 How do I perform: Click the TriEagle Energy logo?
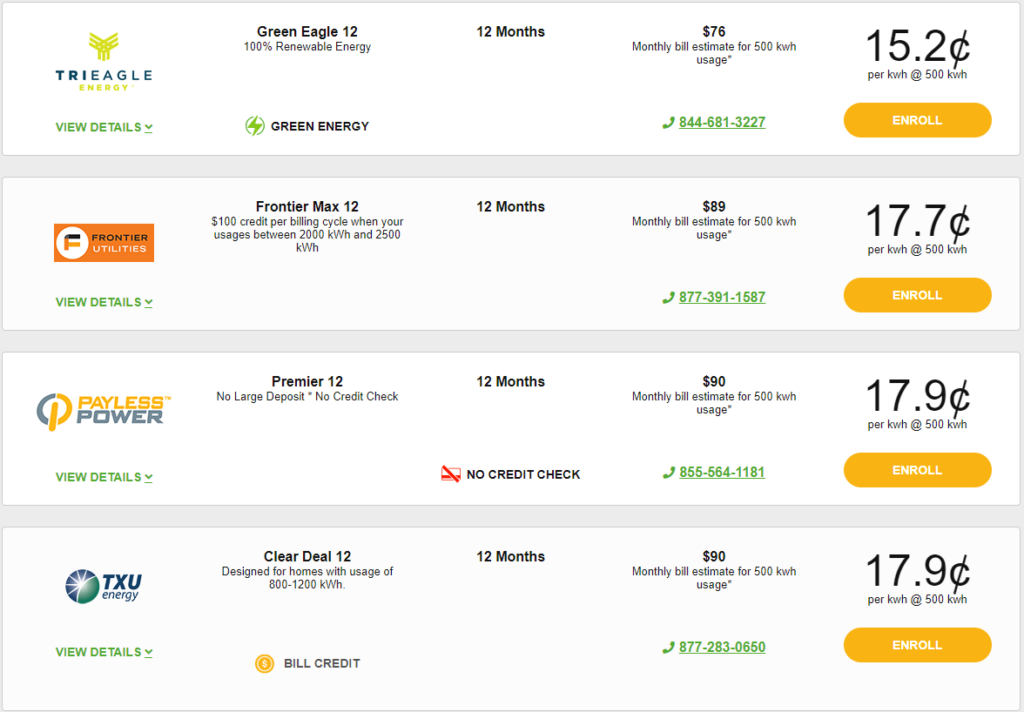coord(104,62)
